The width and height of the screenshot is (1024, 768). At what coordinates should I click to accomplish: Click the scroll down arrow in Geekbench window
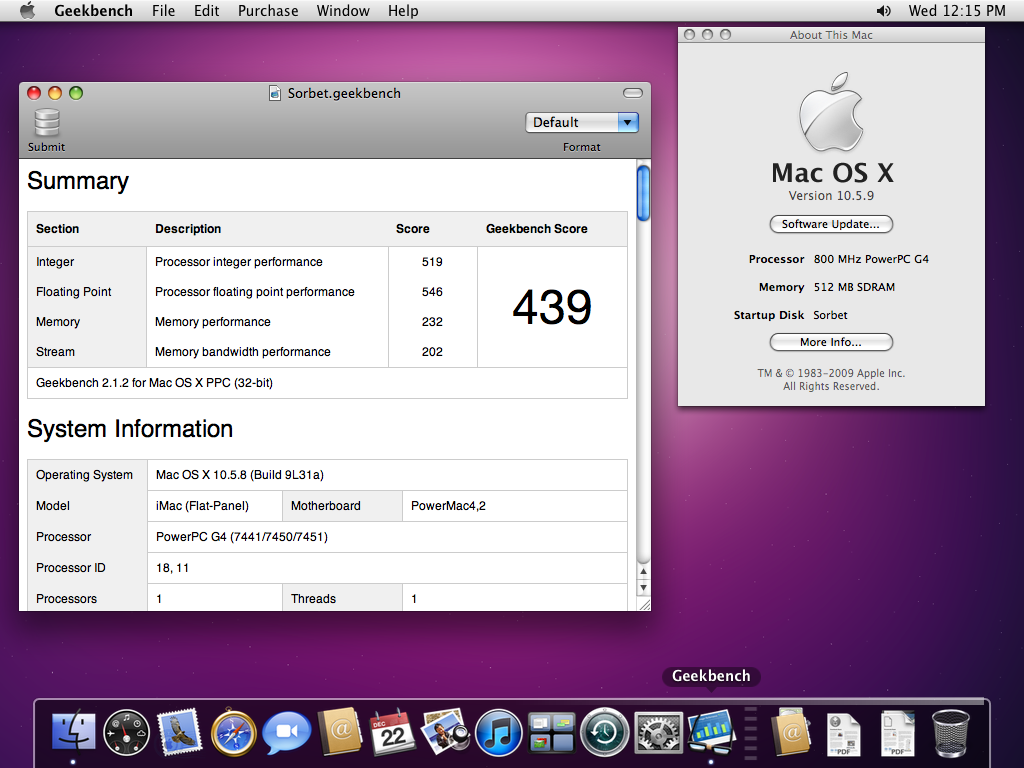(643, 587)
